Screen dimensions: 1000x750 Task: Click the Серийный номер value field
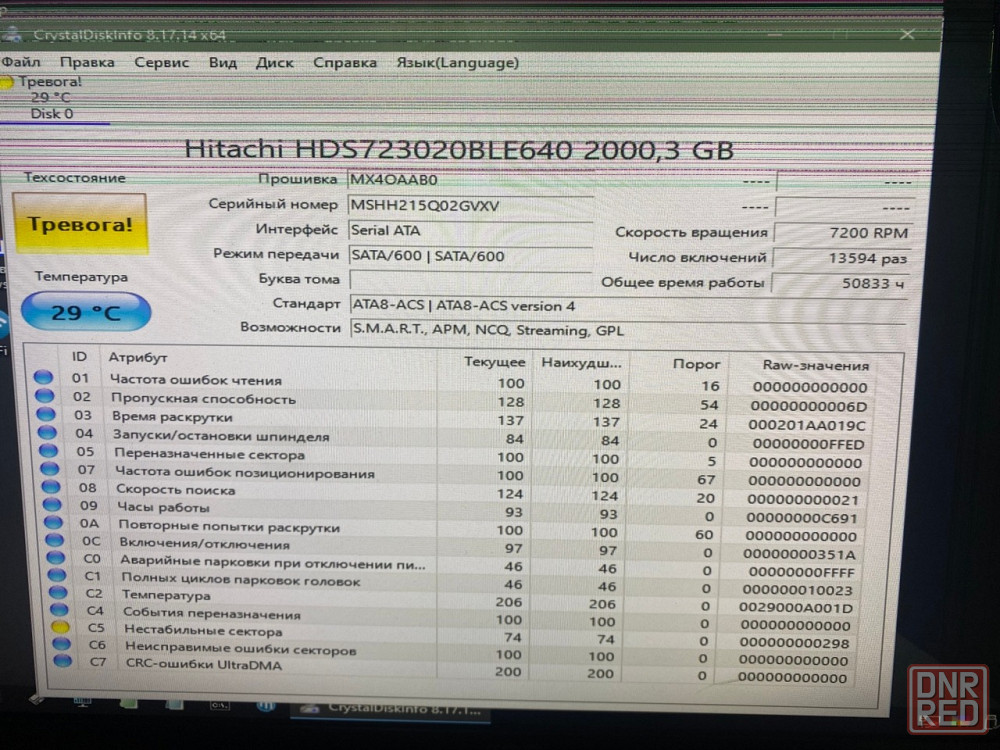point(468,205)
